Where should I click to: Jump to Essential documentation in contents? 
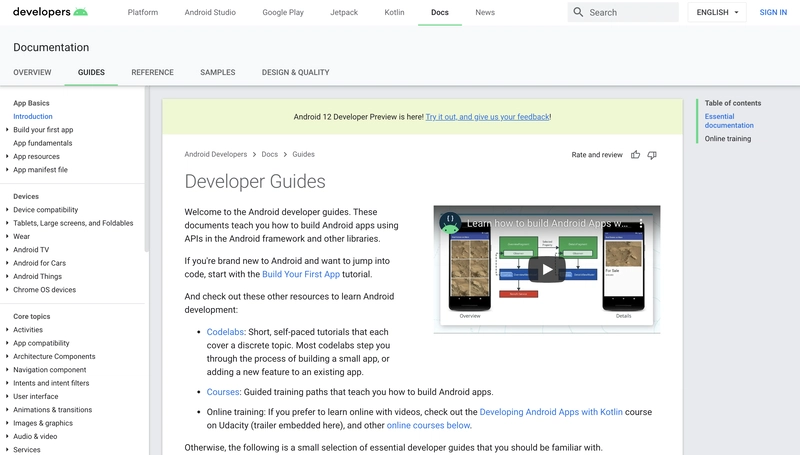click(729, 121)
